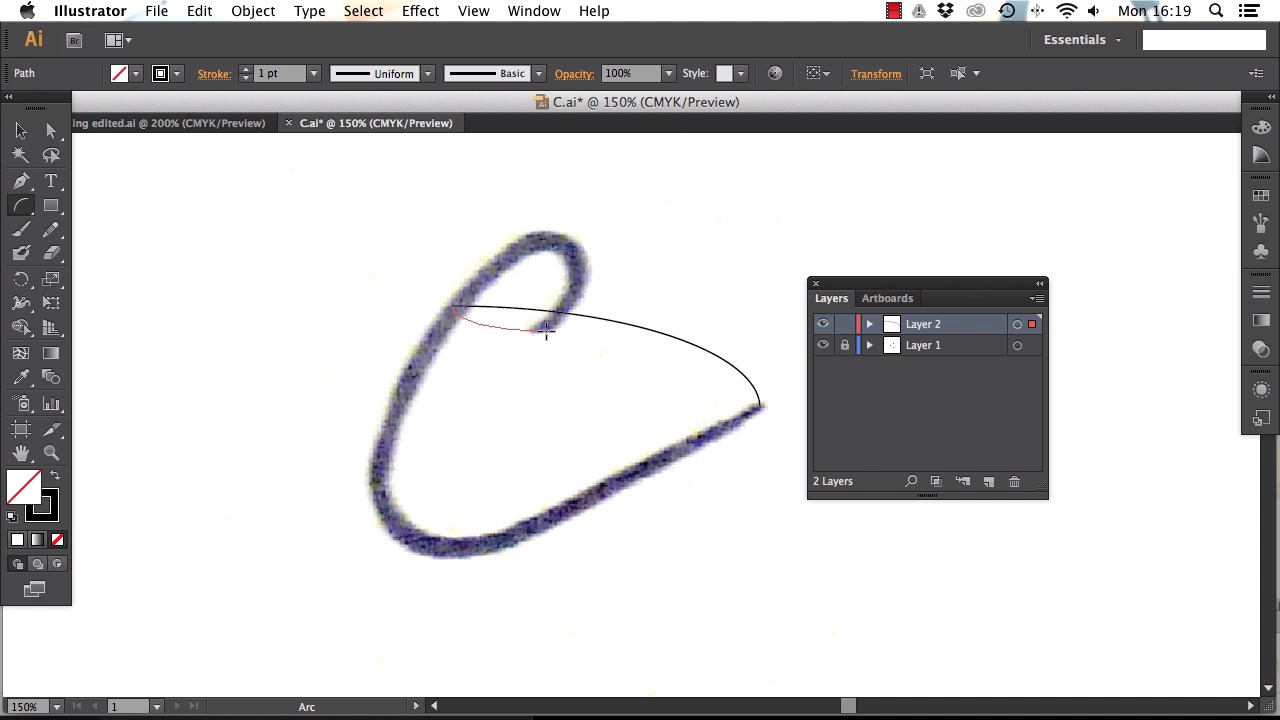Open the Effect menu
Screen dimensions: 1280x720
(420, 11)
